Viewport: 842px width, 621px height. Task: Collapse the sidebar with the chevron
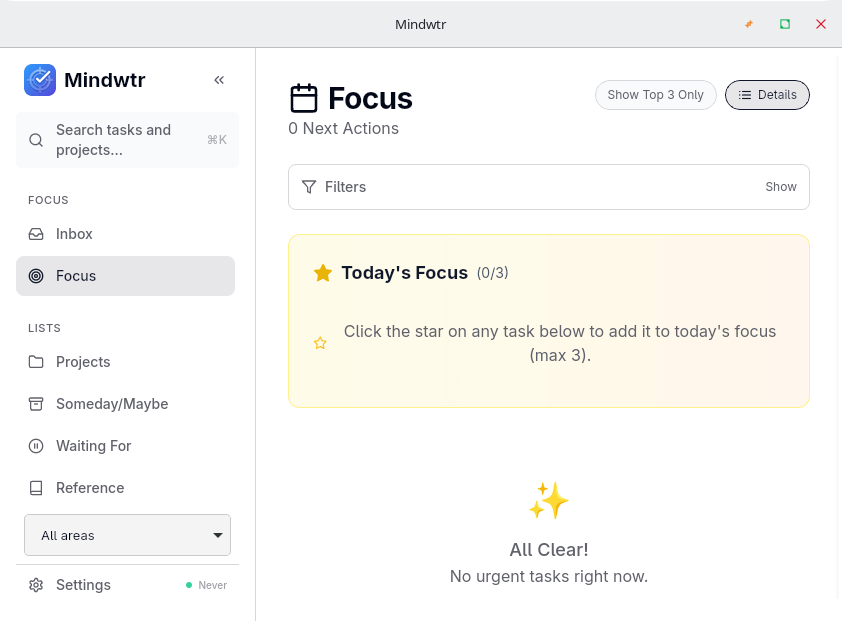coord(219,79)
